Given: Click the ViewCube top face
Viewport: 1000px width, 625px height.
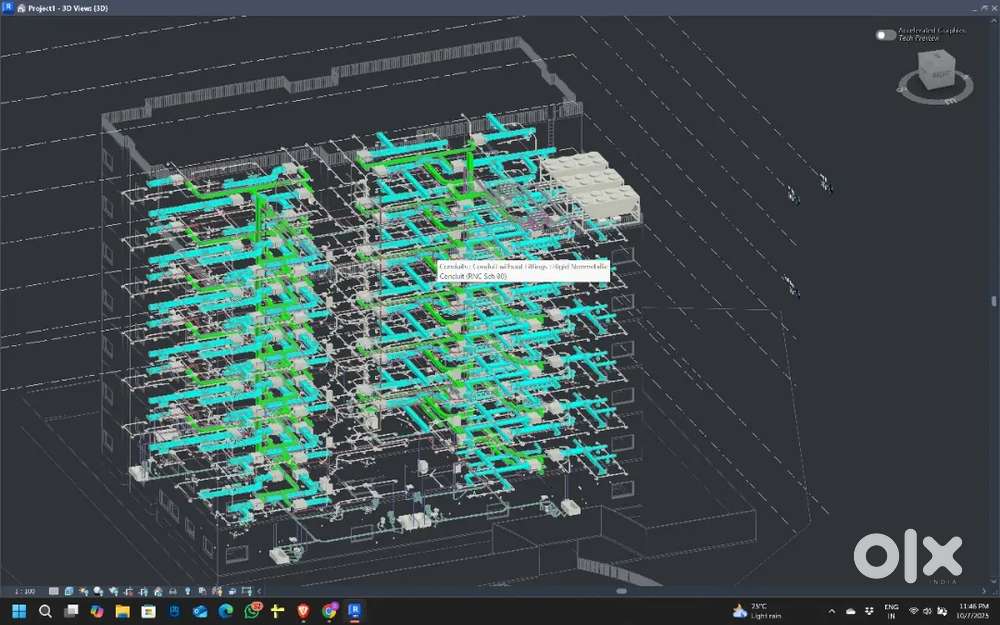Looking at the screenshot, I should pyautogui.click(x=940, y=74).
